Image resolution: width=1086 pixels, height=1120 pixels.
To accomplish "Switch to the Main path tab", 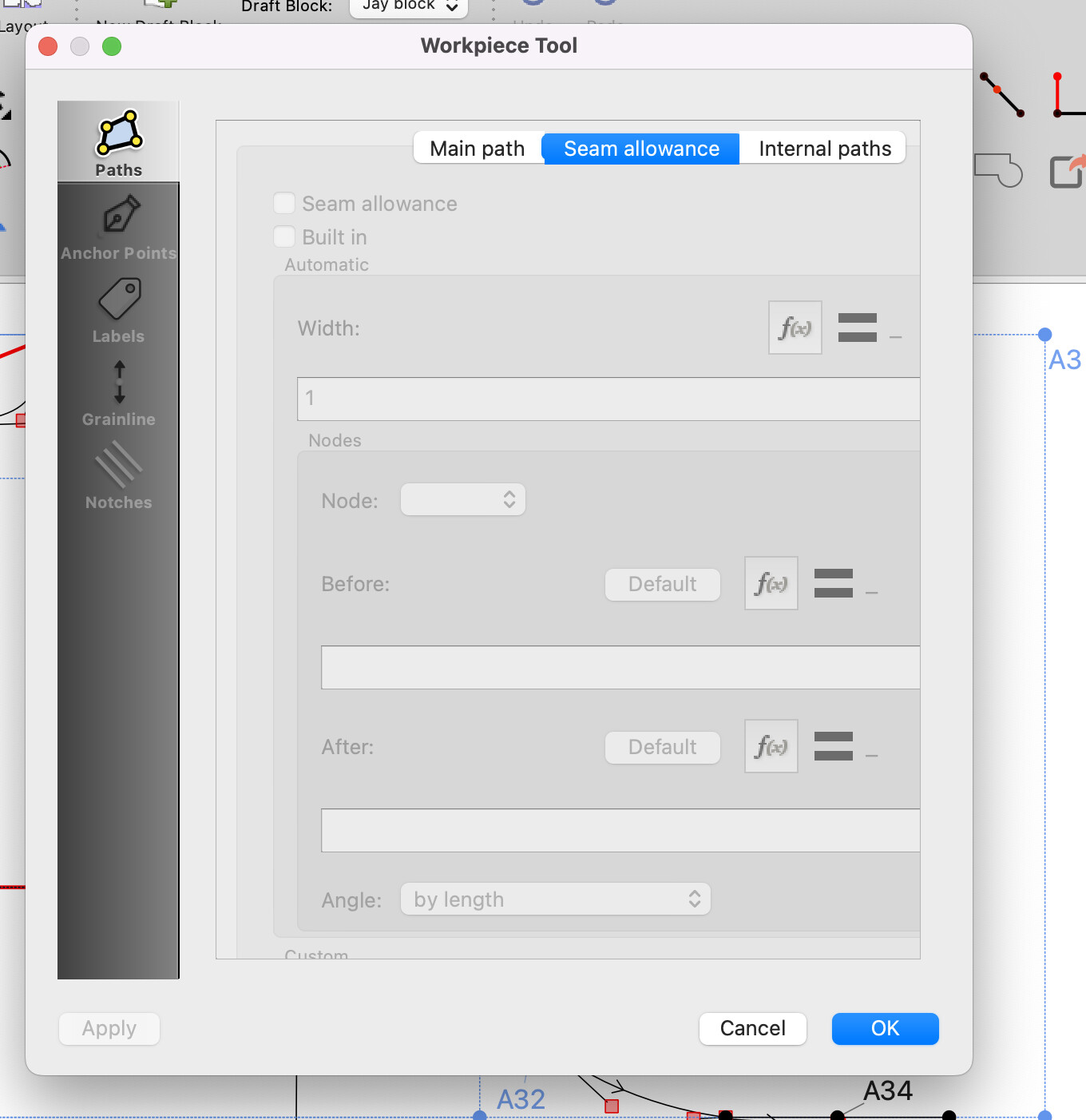I will (x=478, y=149).
